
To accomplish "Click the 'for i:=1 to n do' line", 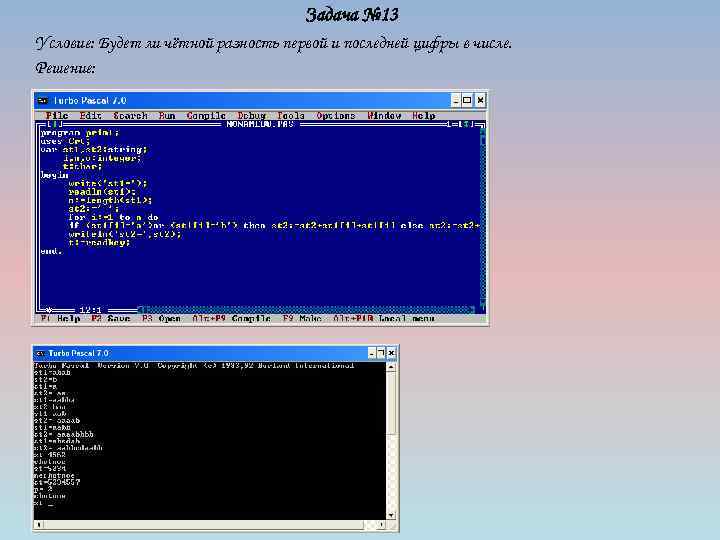I will 113,217.
